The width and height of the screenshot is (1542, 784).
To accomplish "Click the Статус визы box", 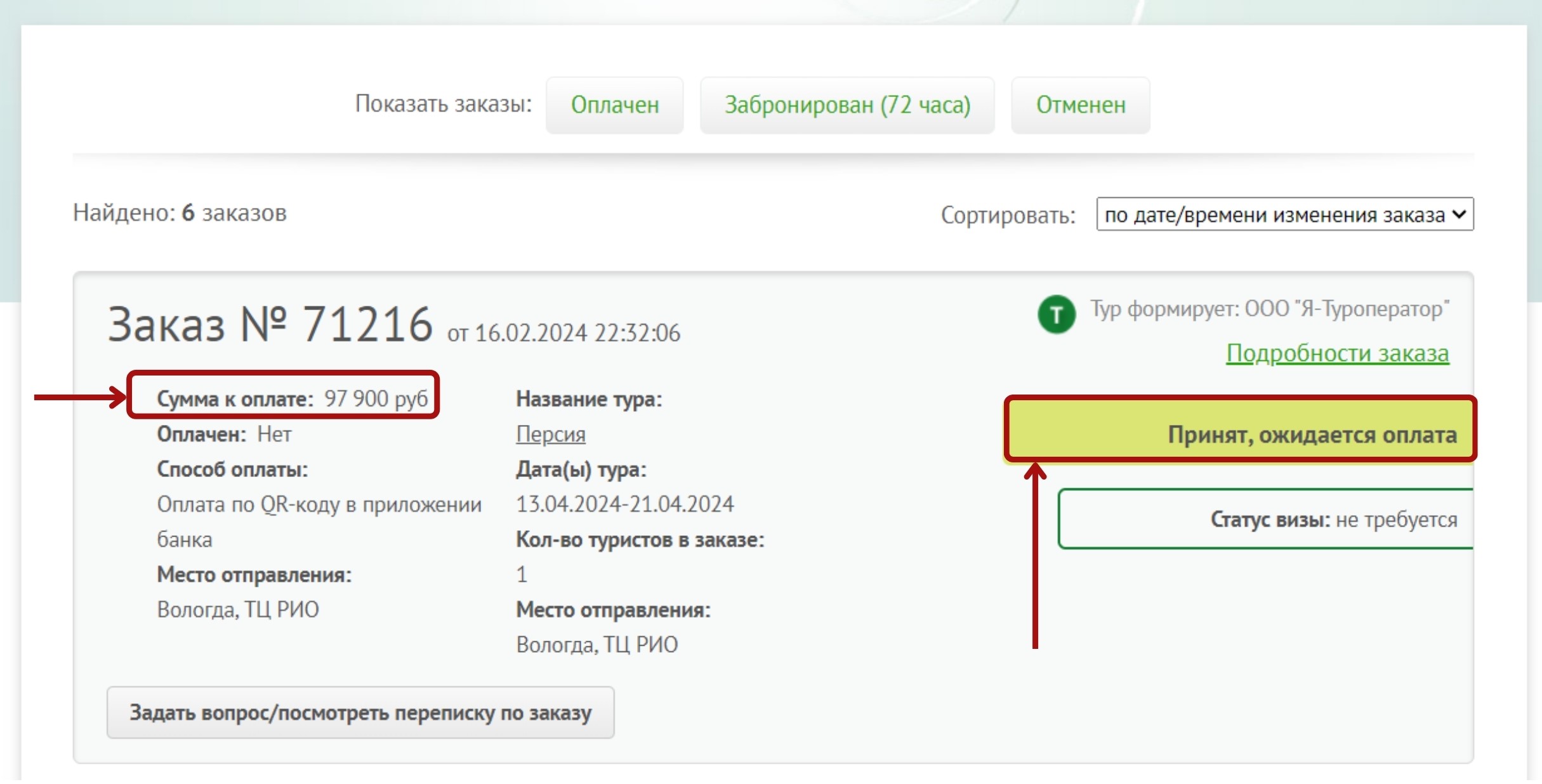I will click(x=1266, y=519).
